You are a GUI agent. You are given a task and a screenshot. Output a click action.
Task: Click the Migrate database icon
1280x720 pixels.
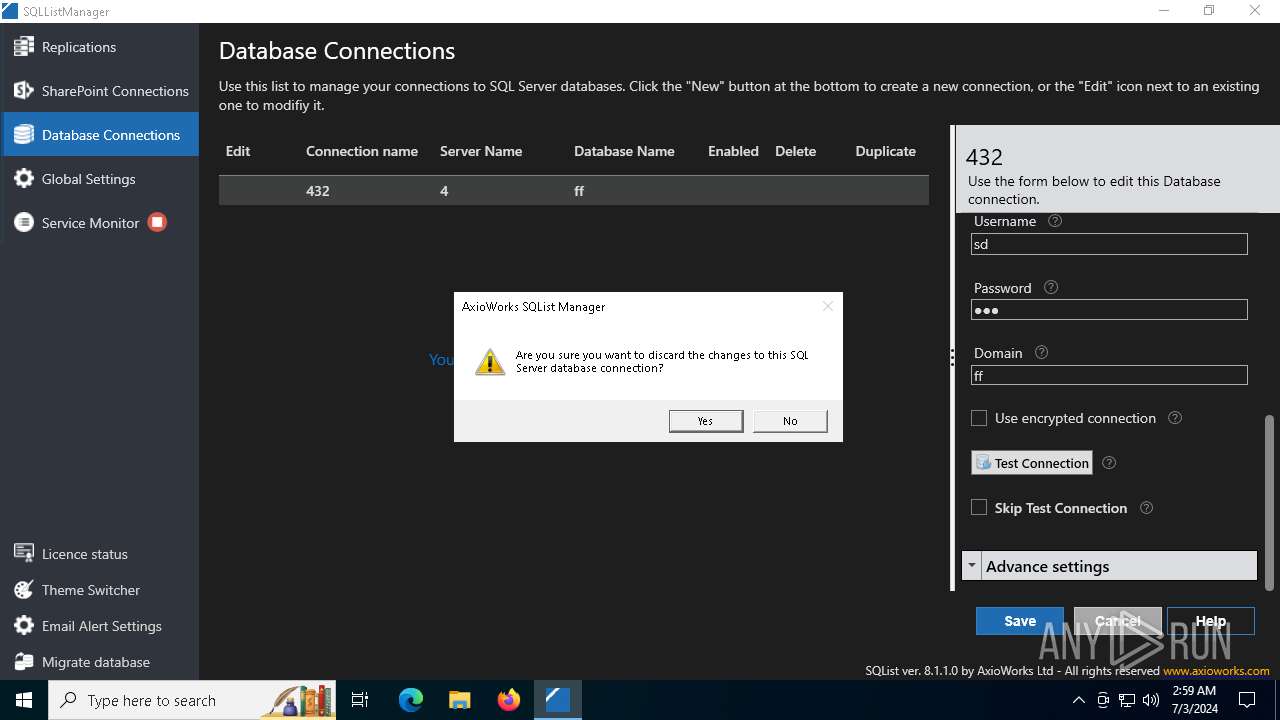[23, 661]
